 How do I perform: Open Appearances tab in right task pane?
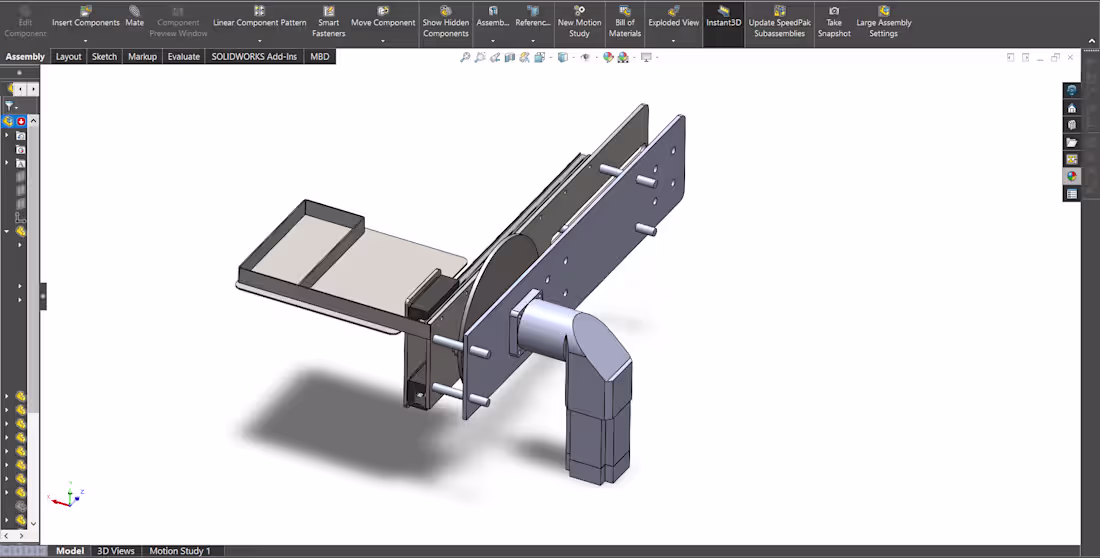1071,176
